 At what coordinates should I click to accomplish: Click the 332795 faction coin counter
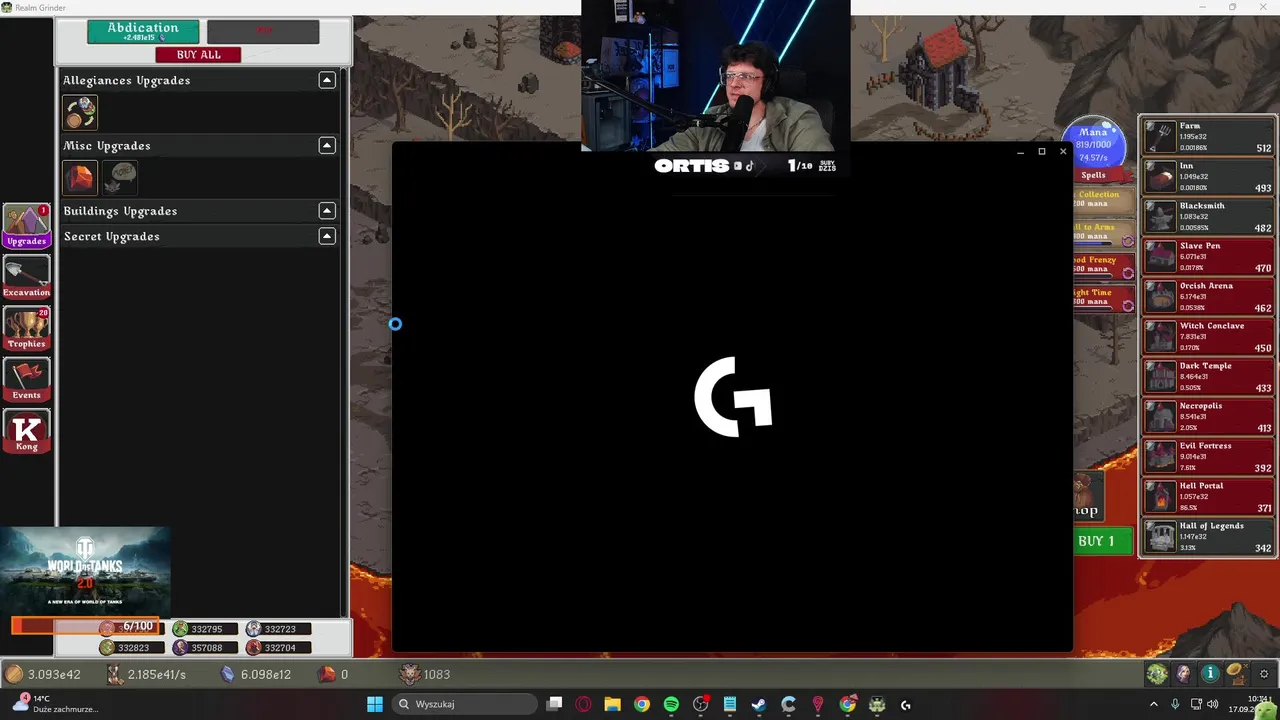tap(205, 629)
